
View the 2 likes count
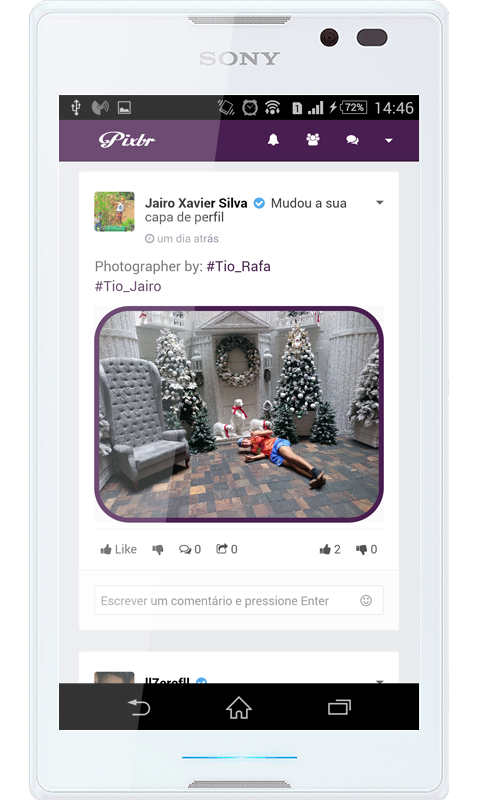[x=330, y=549]
